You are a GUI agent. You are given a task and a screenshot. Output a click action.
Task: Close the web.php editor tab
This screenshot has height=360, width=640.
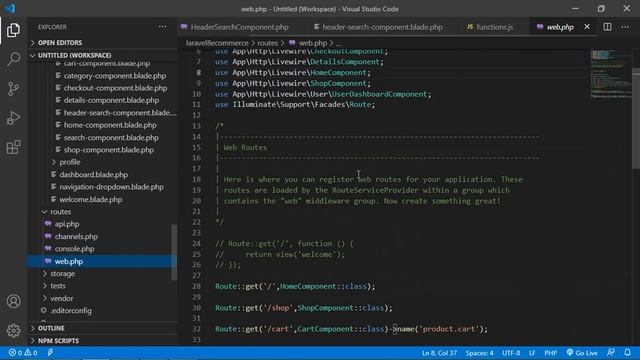(587, 27)
